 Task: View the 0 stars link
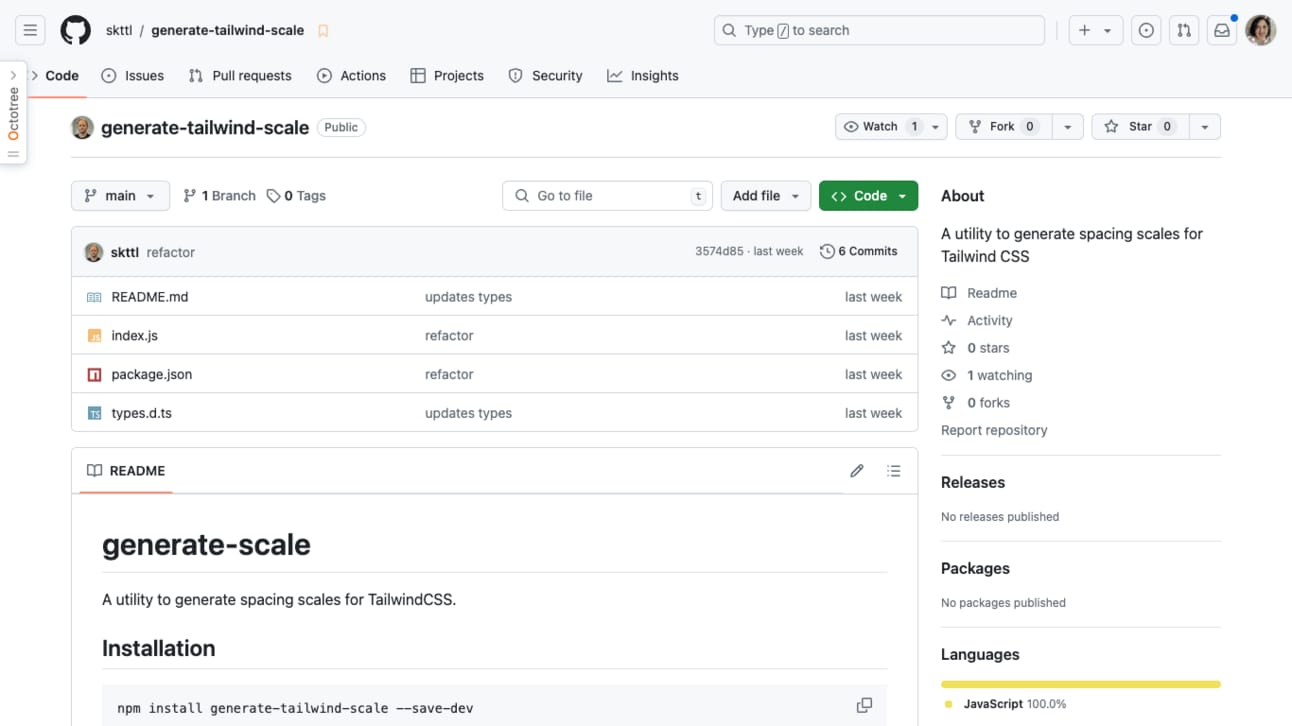(975, 348)
